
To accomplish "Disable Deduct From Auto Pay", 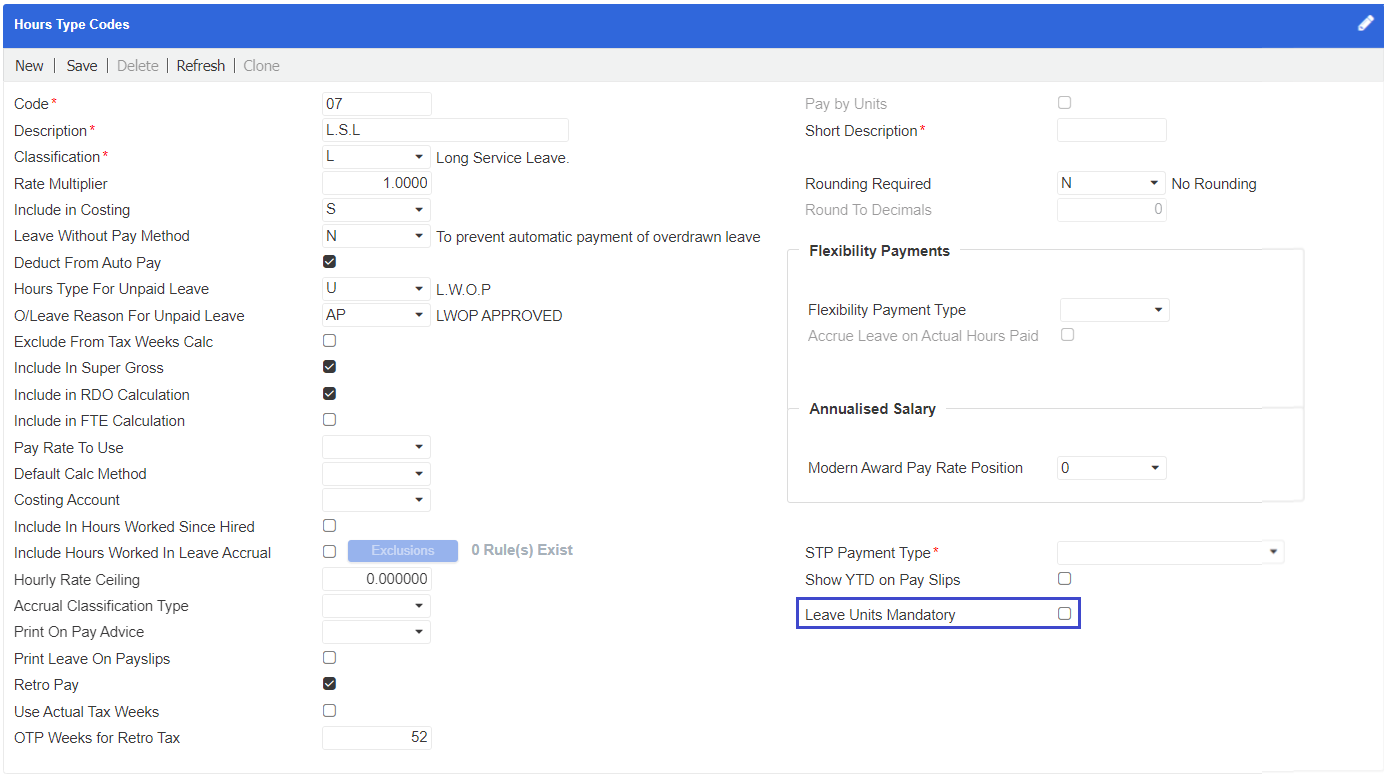I will point(329,261).
